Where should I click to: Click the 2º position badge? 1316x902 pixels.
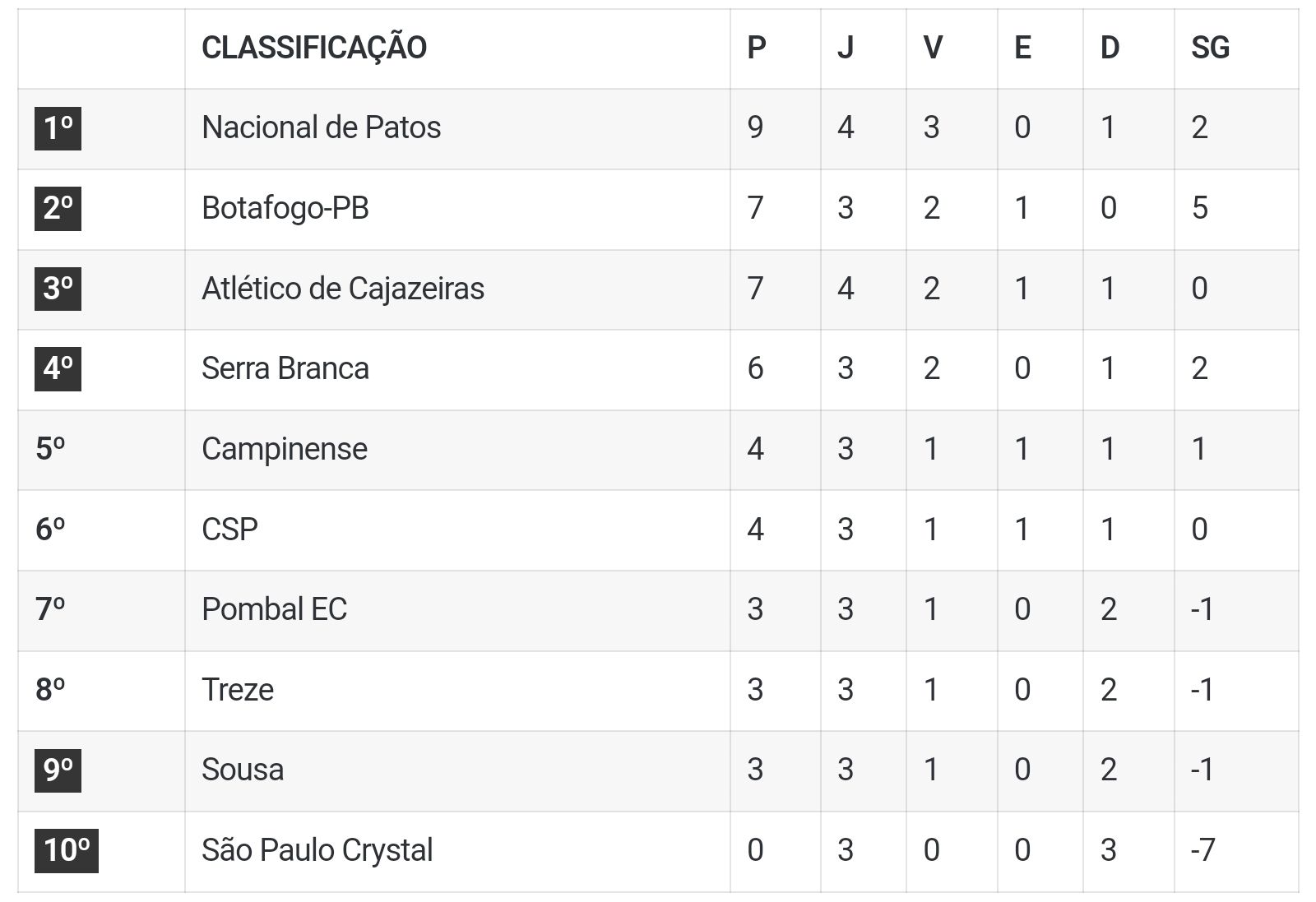point(58,208)
